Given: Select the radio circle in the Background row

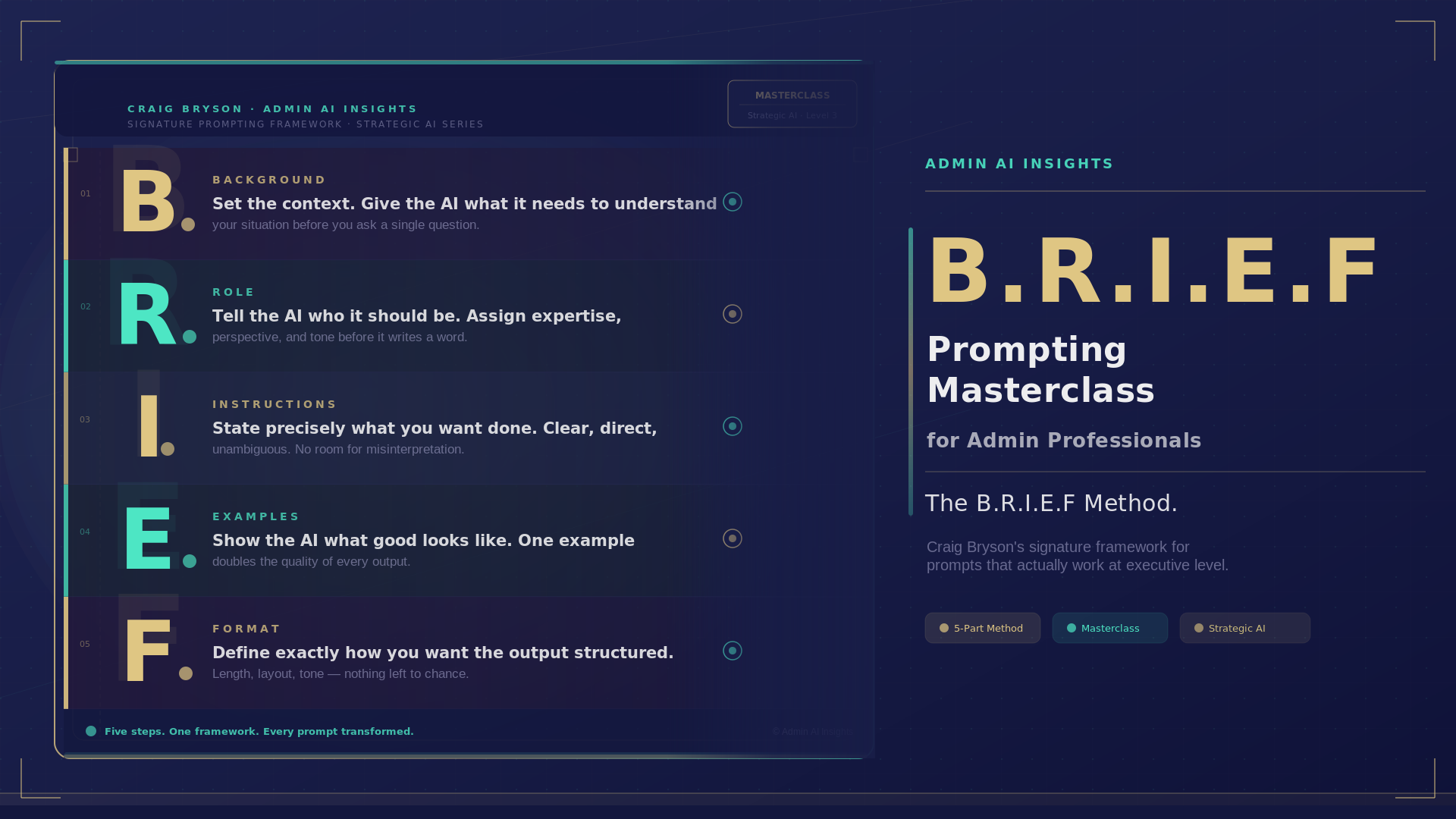Looking at the screenshot, I should coord(733,202).
